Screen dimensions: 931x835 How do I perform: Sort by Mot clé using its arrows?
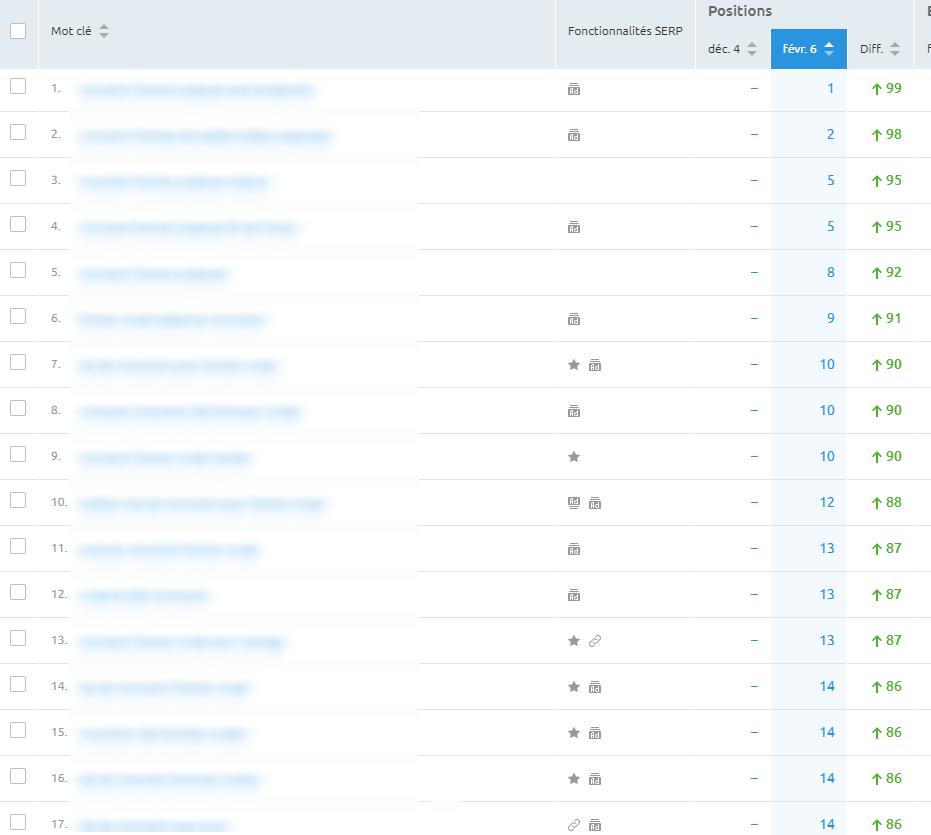pyautogui.click(x=104, y=32)
